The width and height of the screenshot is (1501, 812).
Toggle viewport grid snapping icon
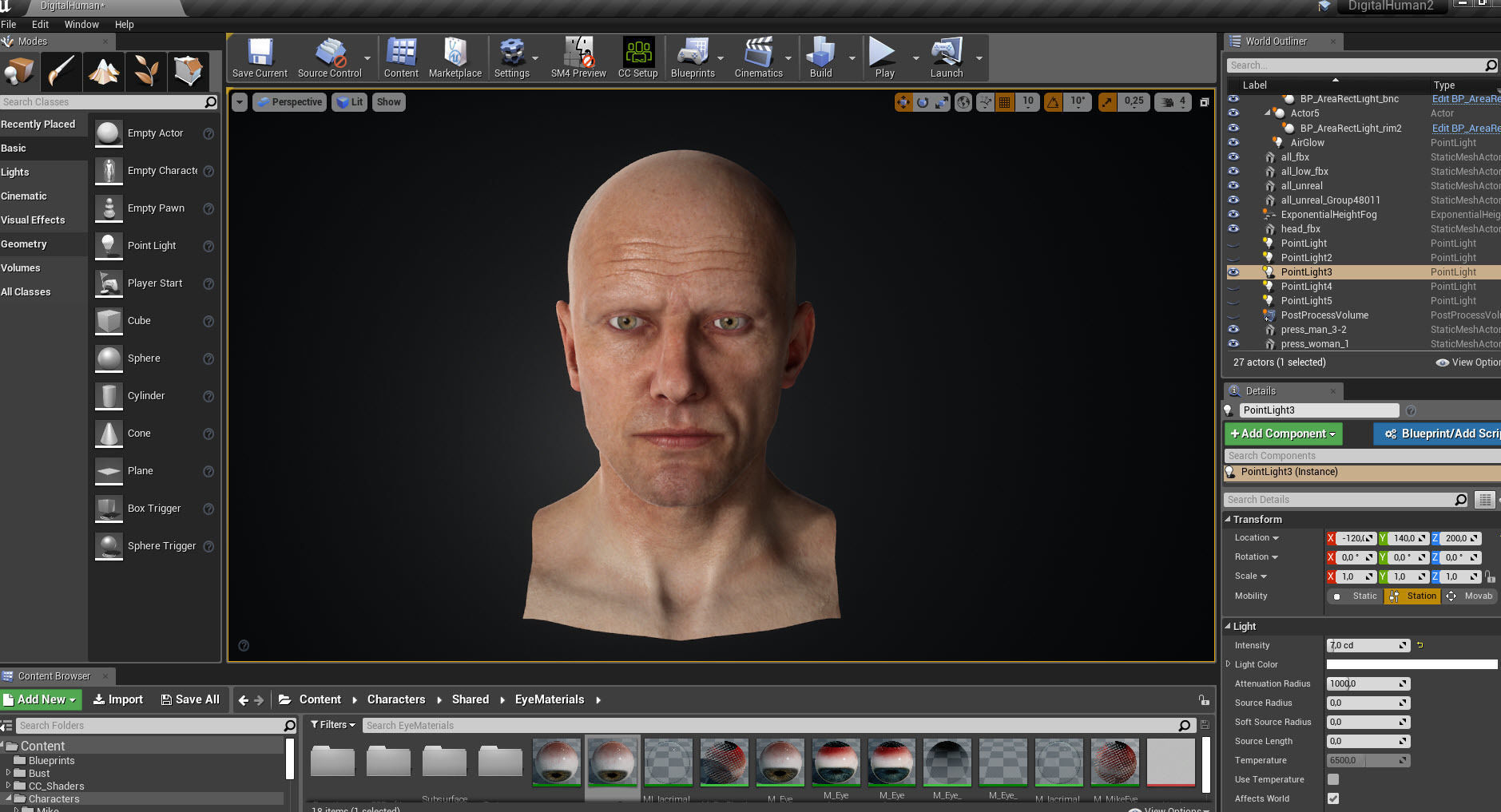click(1005, 102)
